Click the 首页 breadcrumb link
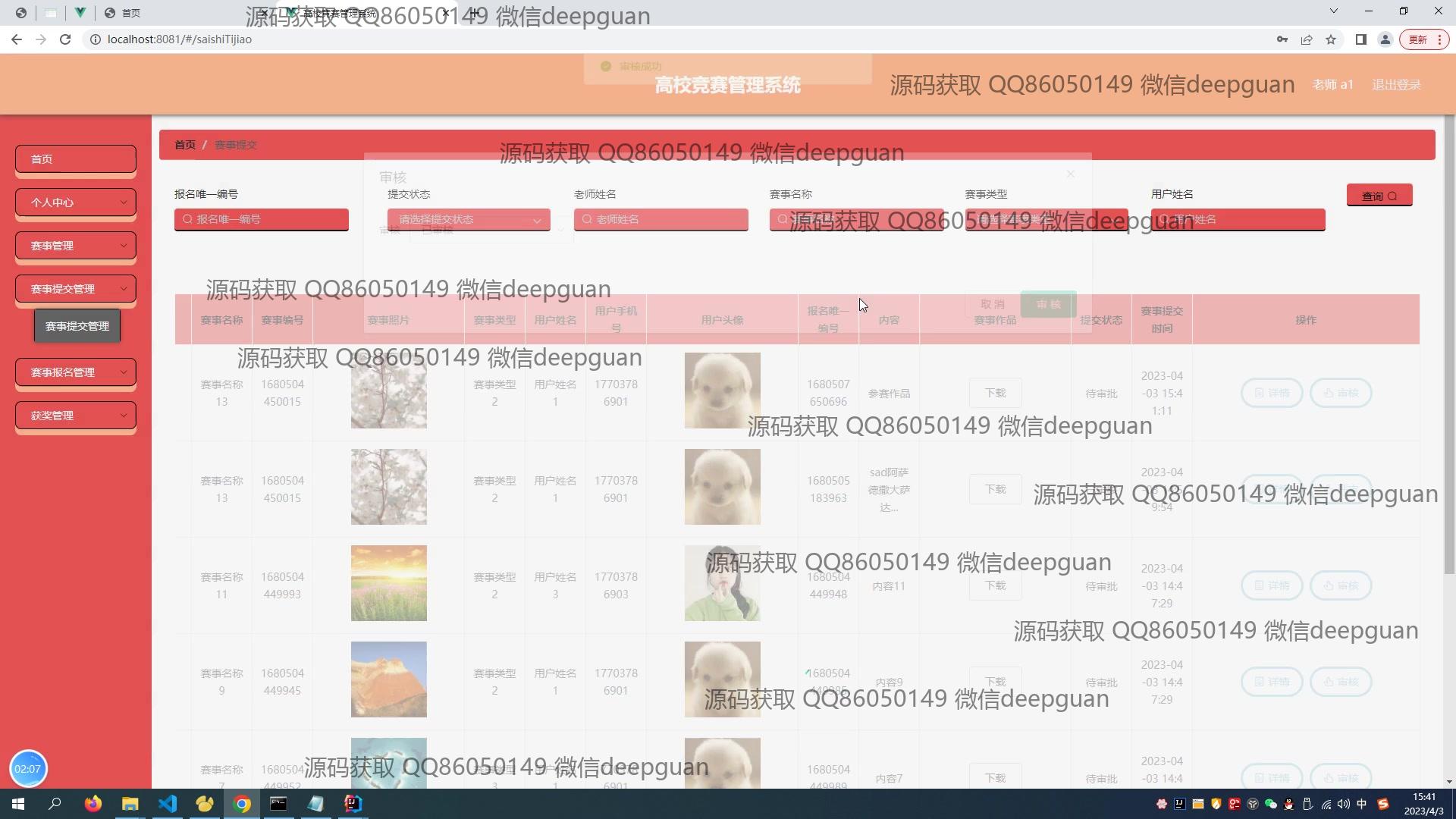Viewport: 1456px width, 819px height. click(x=185, y=145)
